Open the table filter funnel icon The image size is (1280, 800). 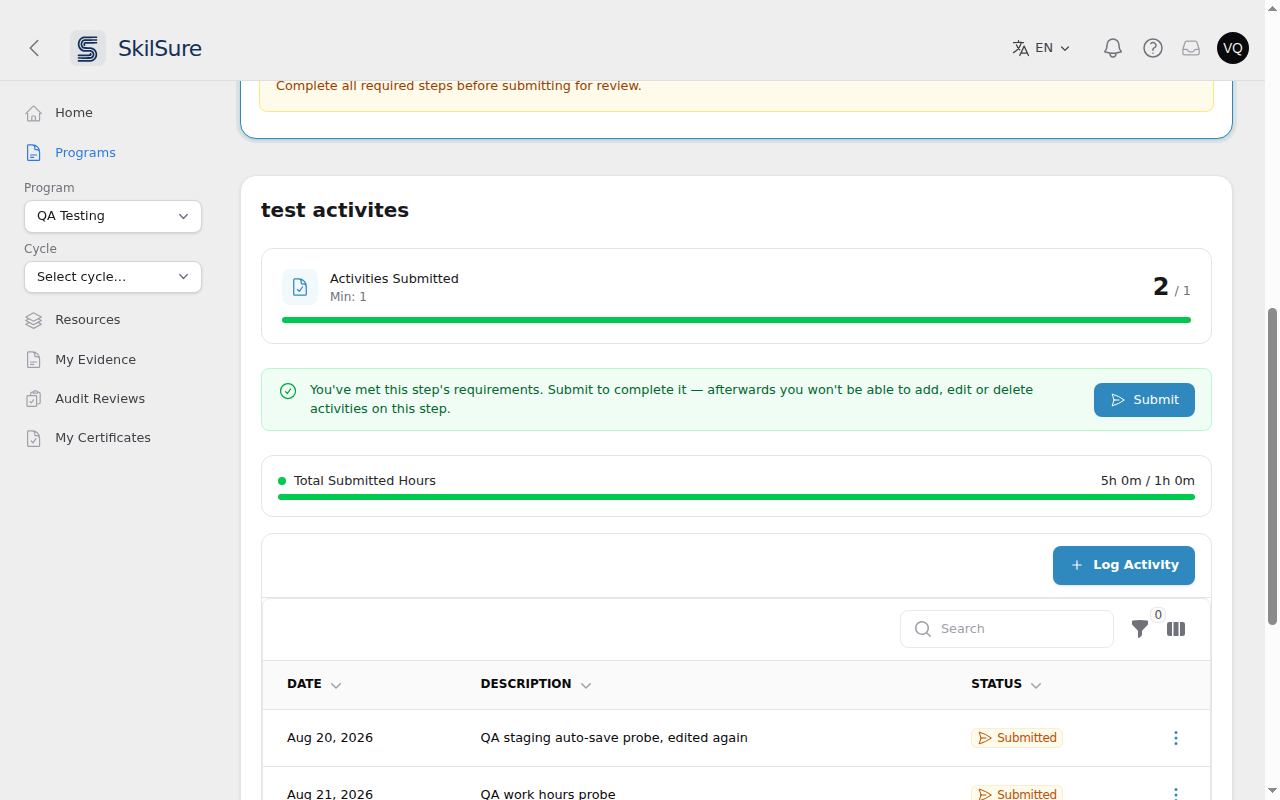1140,629
